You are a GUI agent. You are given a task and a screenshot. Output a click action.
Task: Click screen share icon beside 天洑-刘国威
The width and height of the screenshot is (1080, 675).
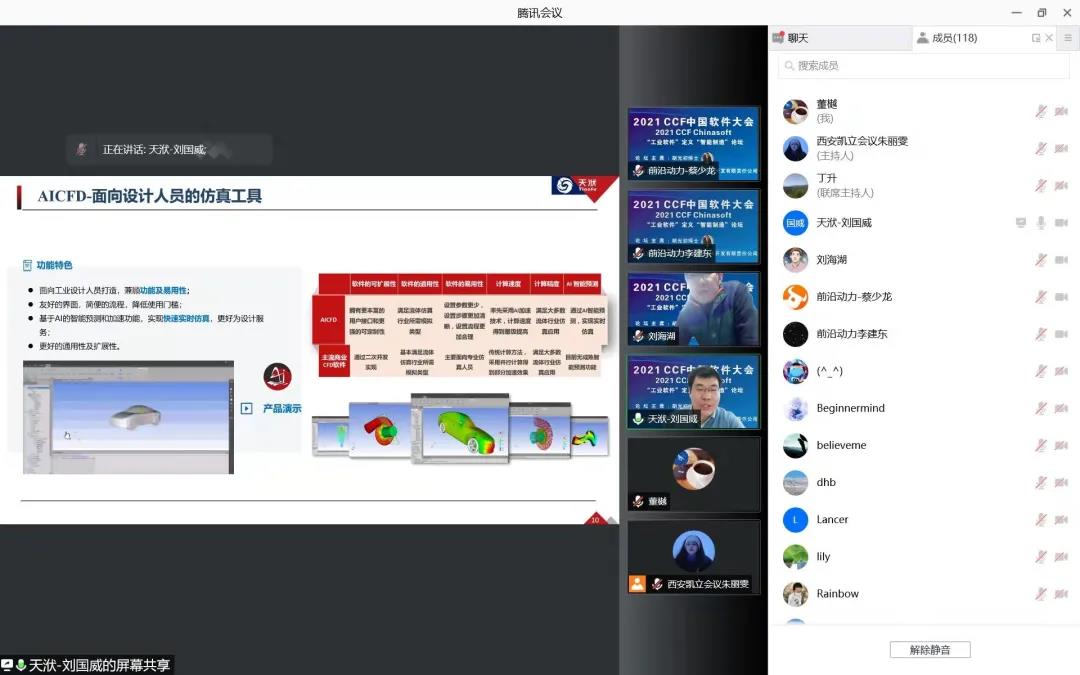[x=1021, y=223]
